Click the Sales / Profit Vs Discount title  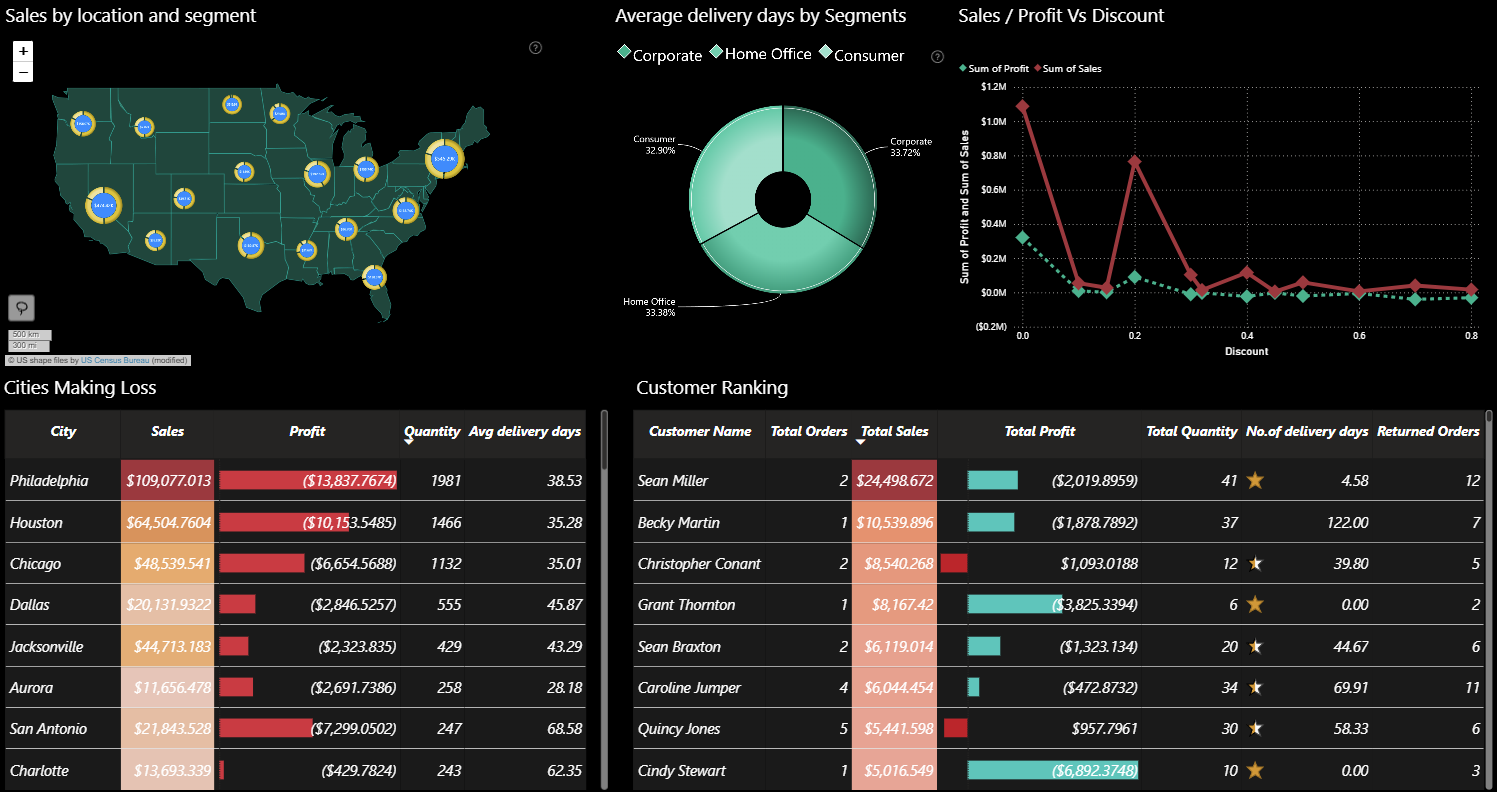coord(1061,16)
